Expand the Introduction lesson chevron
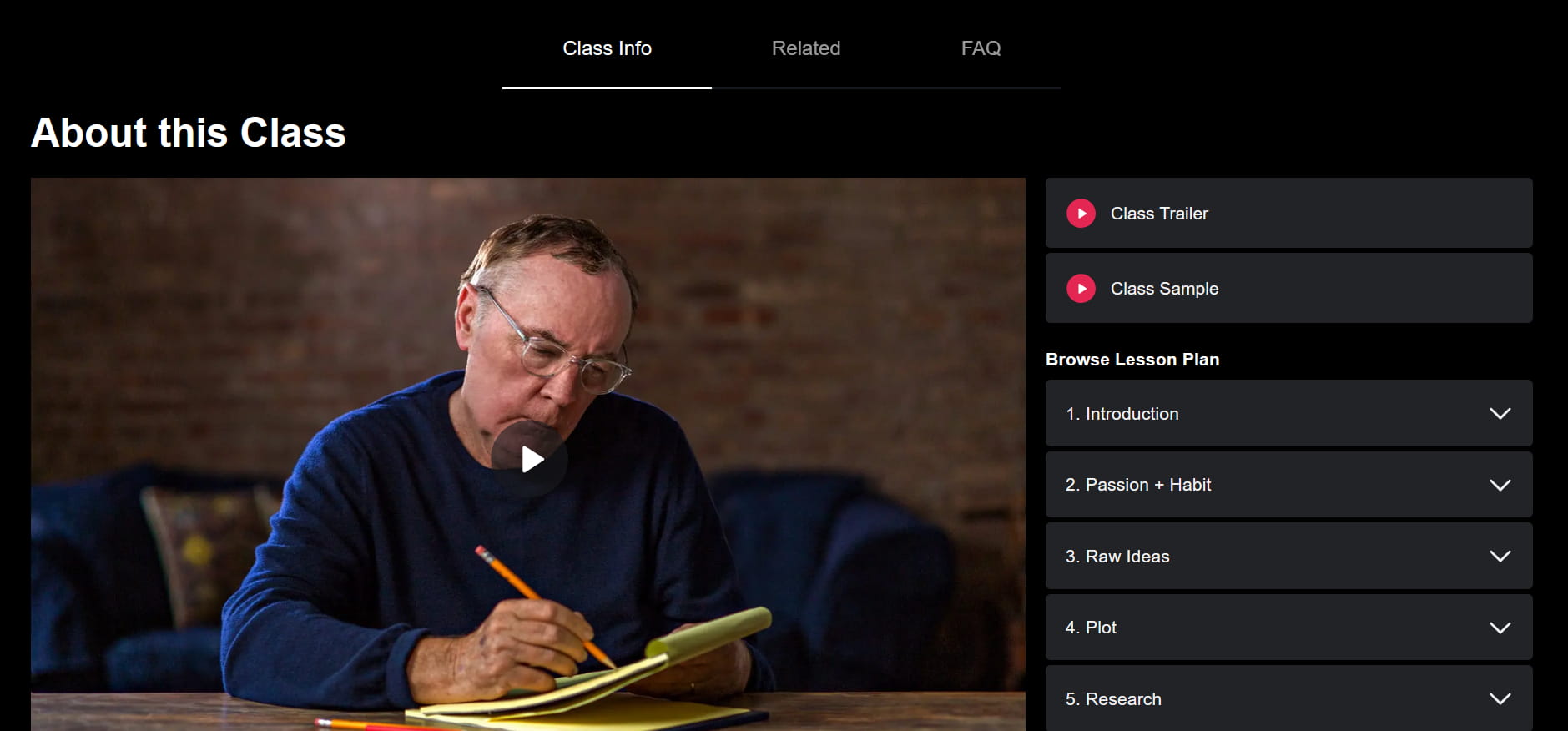The height and width of the screenshot is (731, 1568). [1500, 414]
